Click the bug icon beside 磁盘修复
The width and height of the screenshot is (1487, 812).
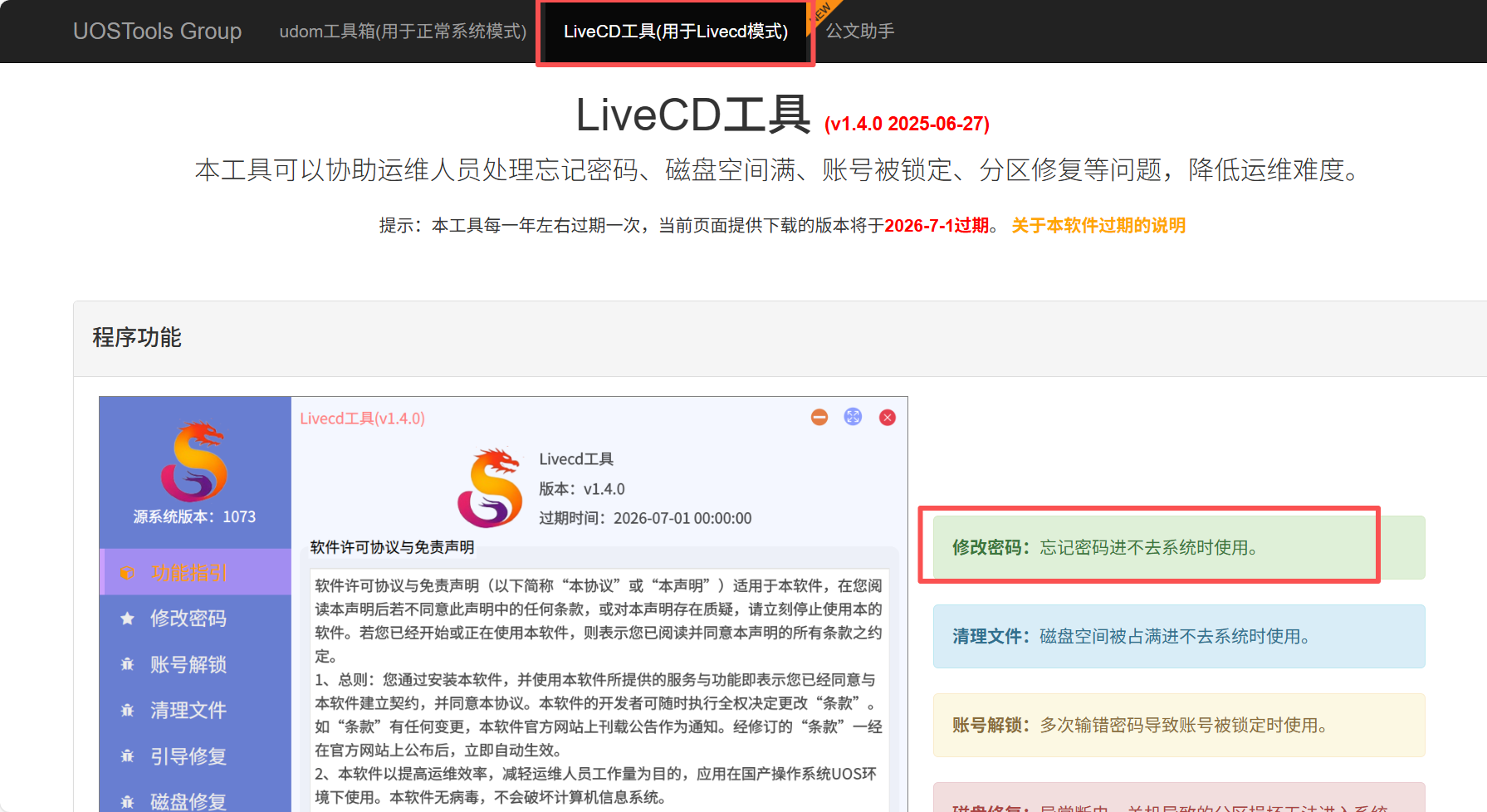coord(127,802)
